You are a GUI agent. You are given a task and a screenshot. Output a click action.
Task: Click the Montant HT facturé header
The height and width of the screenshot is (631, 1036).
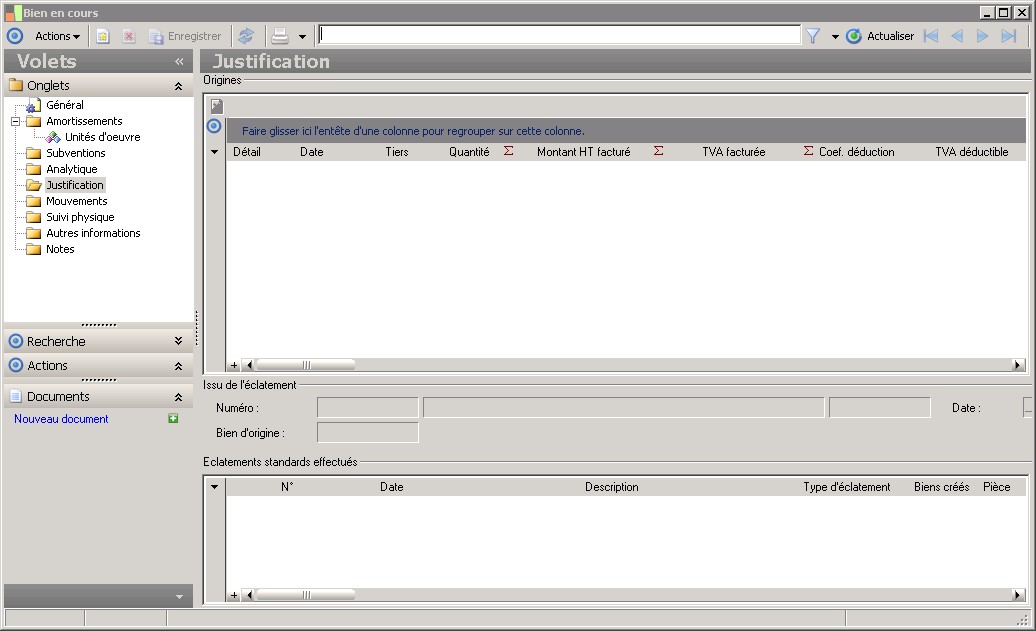point(583,152)
